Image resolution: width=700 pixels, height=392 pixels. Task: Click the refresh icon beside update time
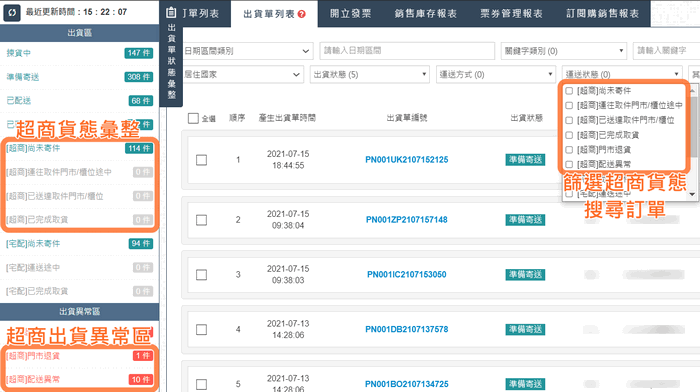pyautogui.click(x=12, y=13)
